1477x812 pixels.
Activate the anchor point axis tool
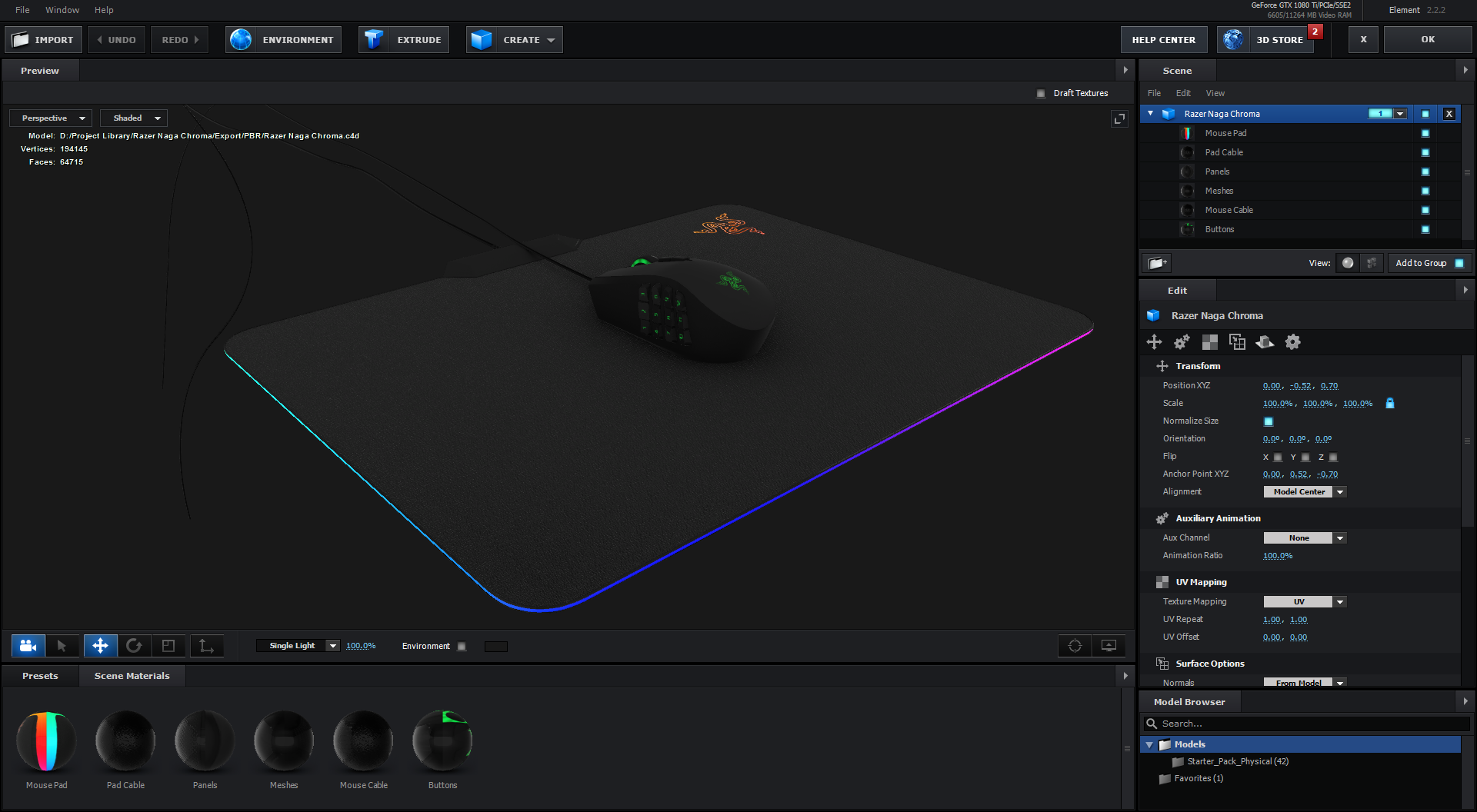(206, 646)
